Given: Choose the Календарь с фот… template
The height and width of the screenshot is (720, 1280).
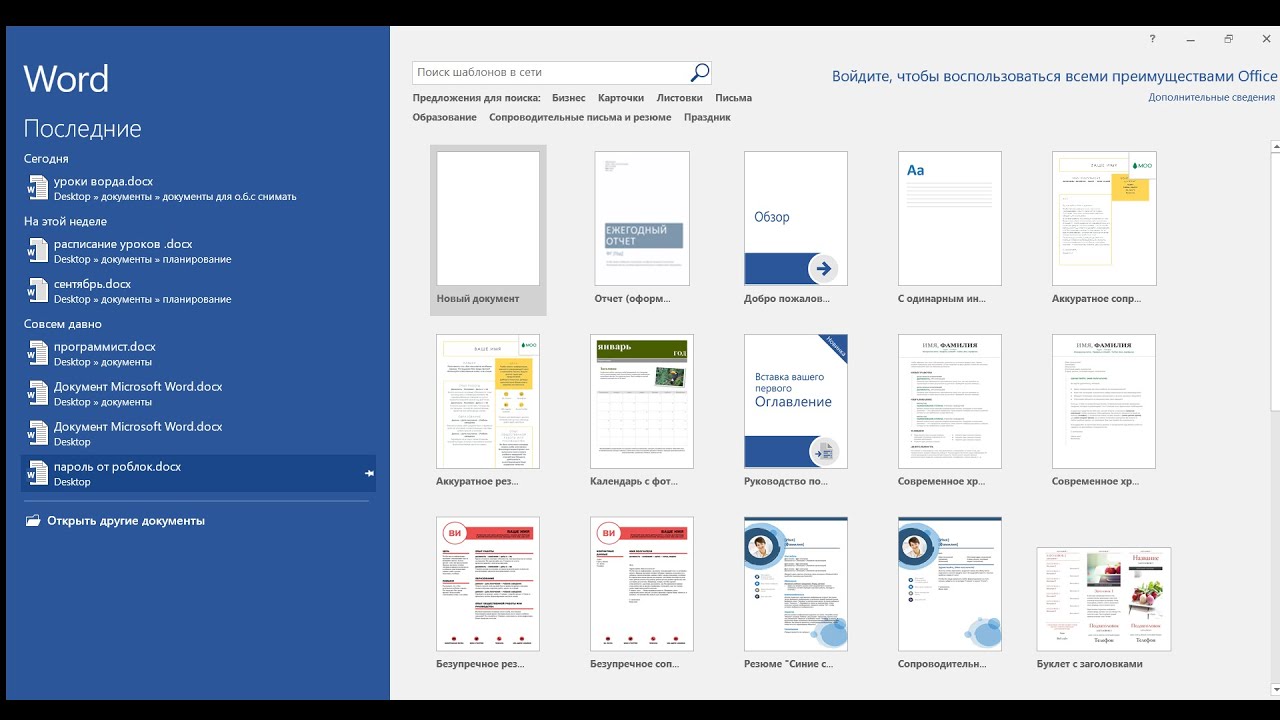Looking at the screenshot, I should coord(642,411).
